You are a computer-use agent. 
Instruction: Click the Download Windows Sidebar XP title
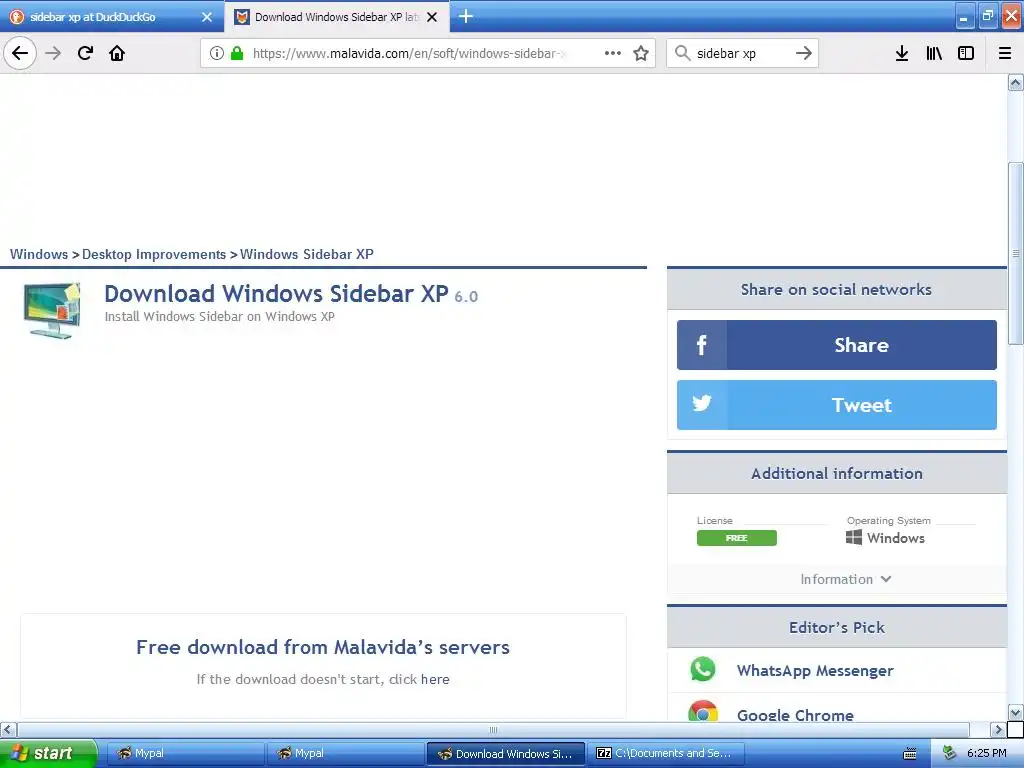276,294
